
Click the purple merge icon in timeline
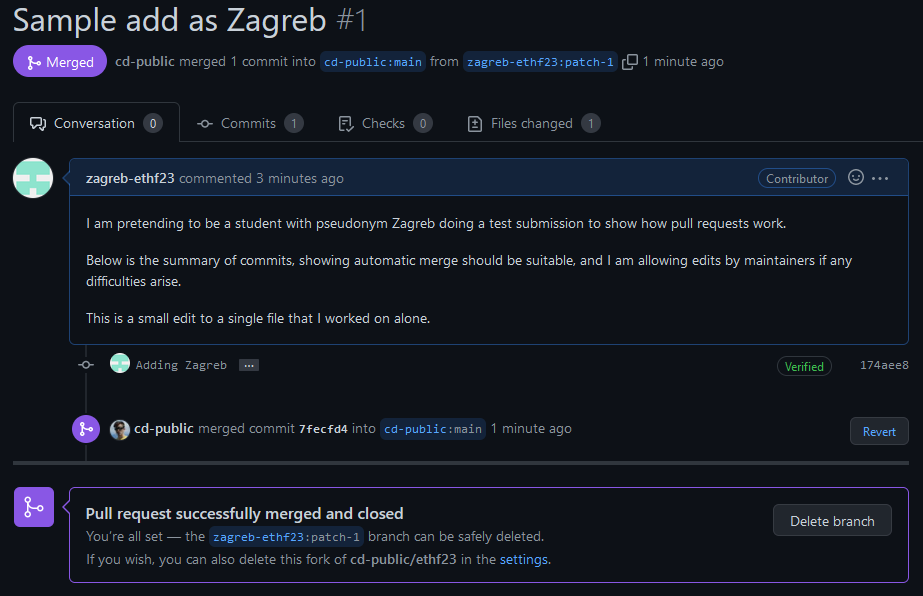coord(86,429)
